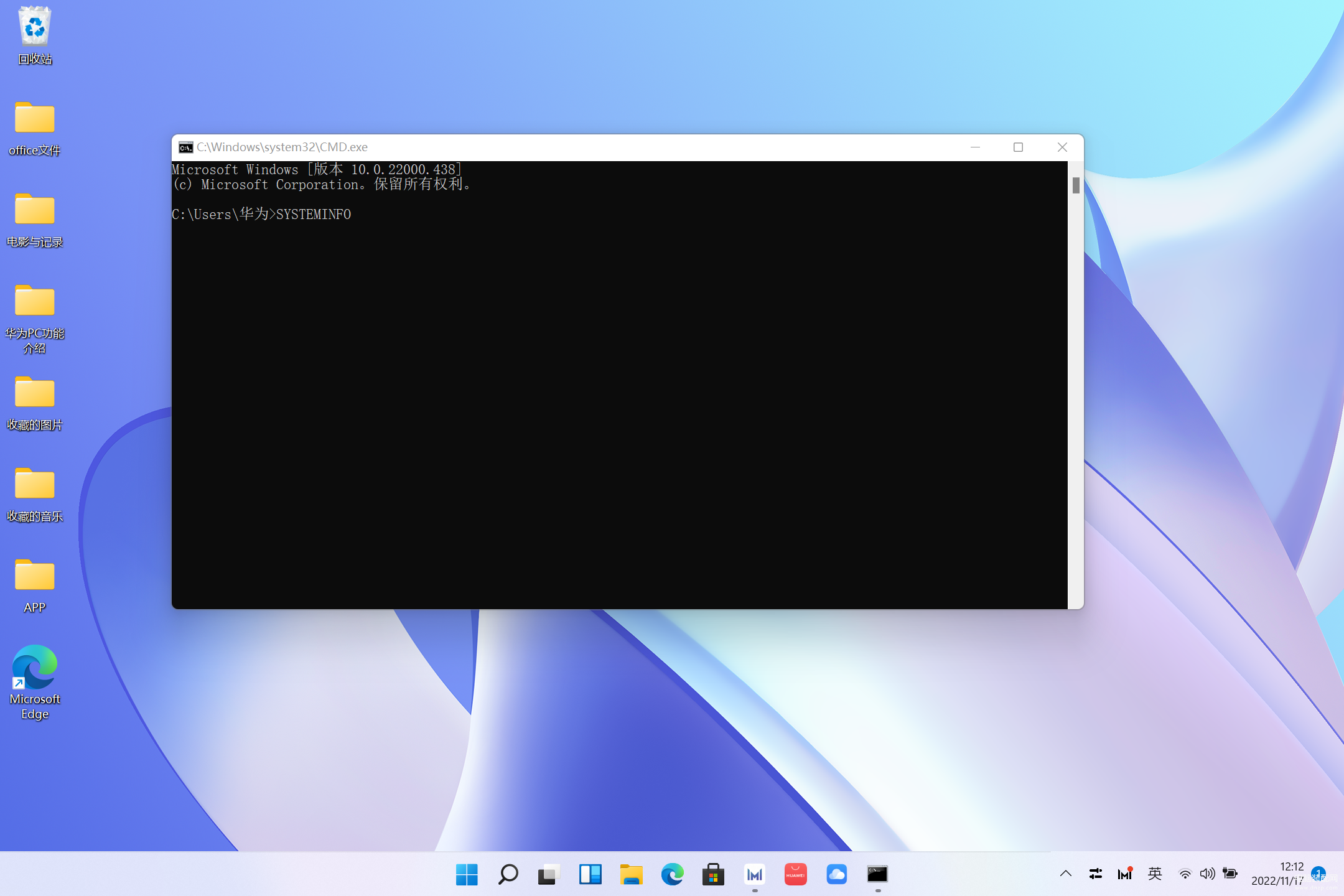Expand hidden system tray icons chevron
Image resolution: width=1344 pixels, height=896 pixels.
(x=1065, y=874)
